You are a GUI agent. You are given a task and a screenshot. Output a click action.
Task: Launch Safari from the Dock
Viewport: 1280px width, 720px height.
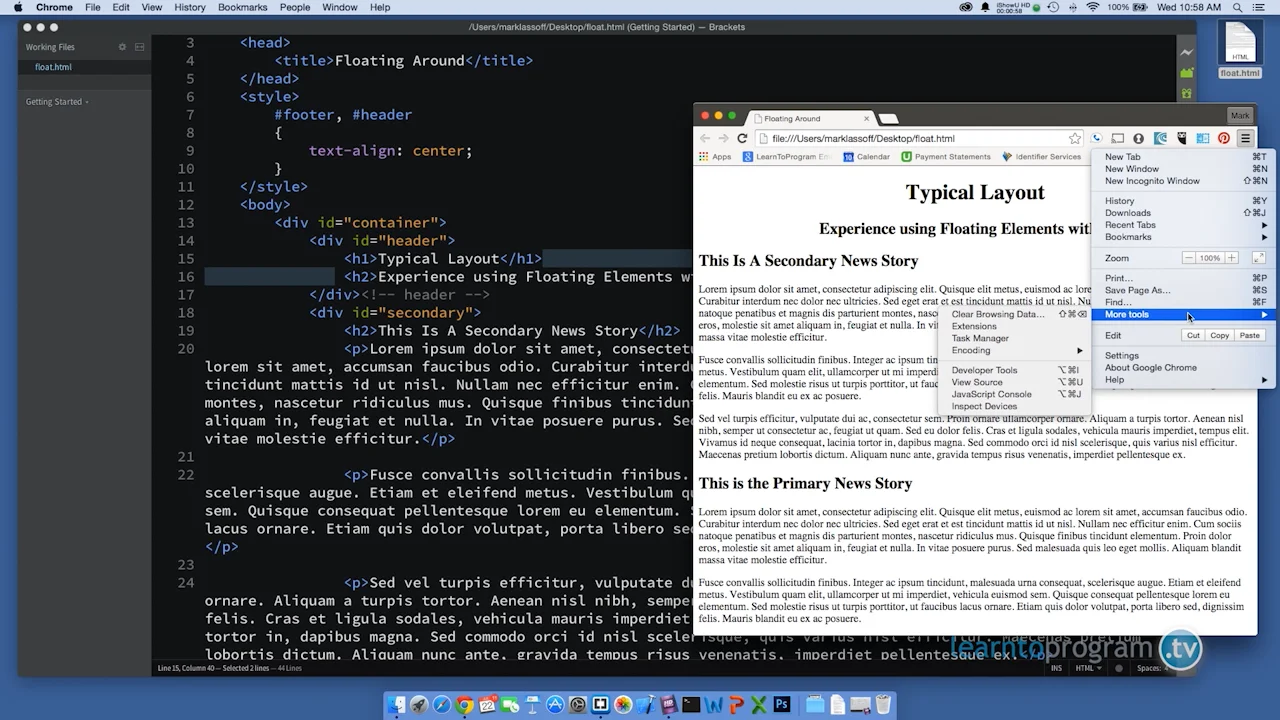pyautogui.click(x=441, y=705)
